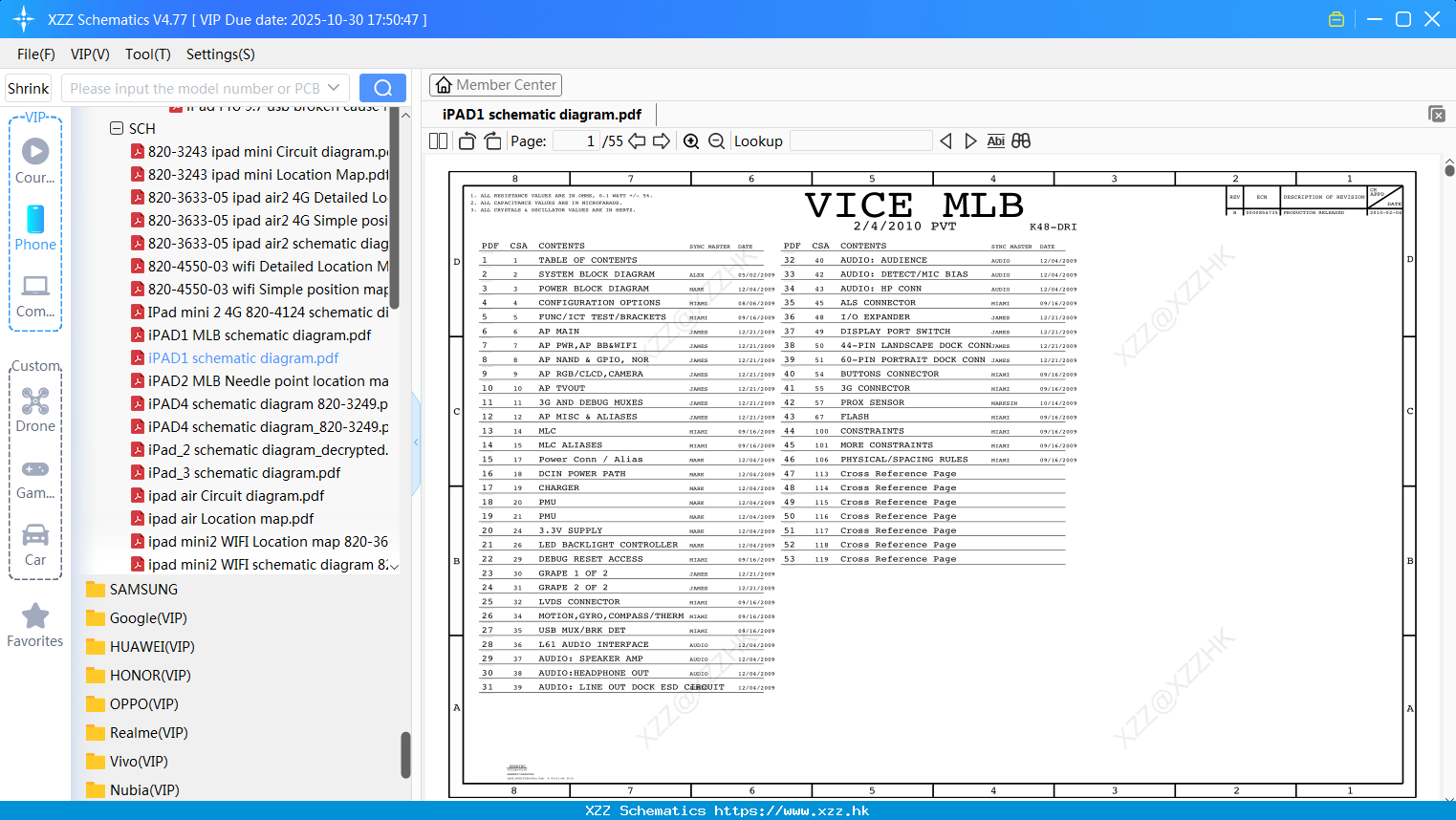Toggle two-page view icon in PDF toolbar
This screenshot has width=1456, height=820.
point(439,141)
